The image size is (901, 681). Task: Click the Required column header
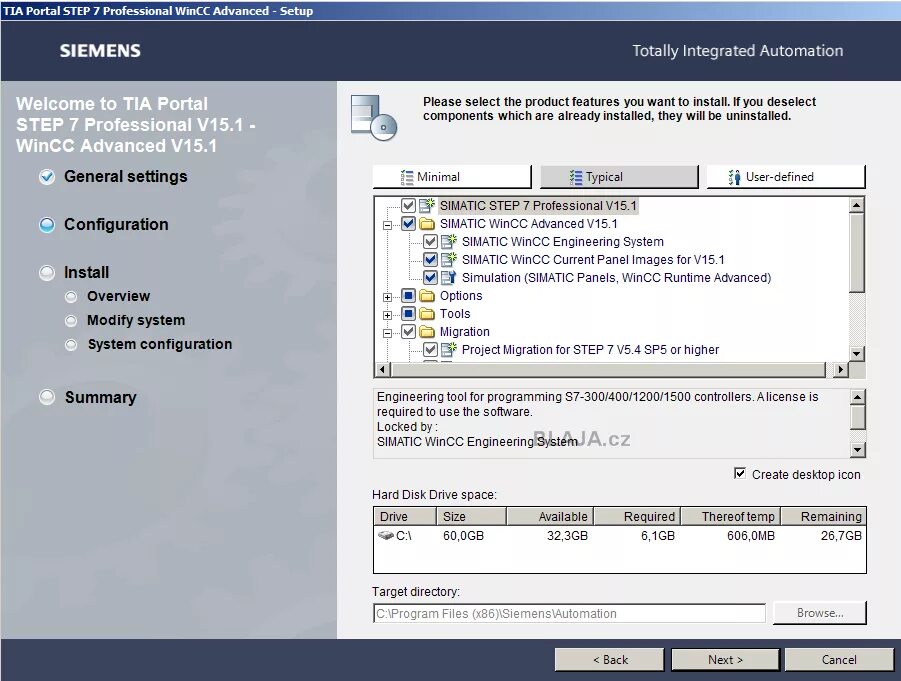coord(637,516)
